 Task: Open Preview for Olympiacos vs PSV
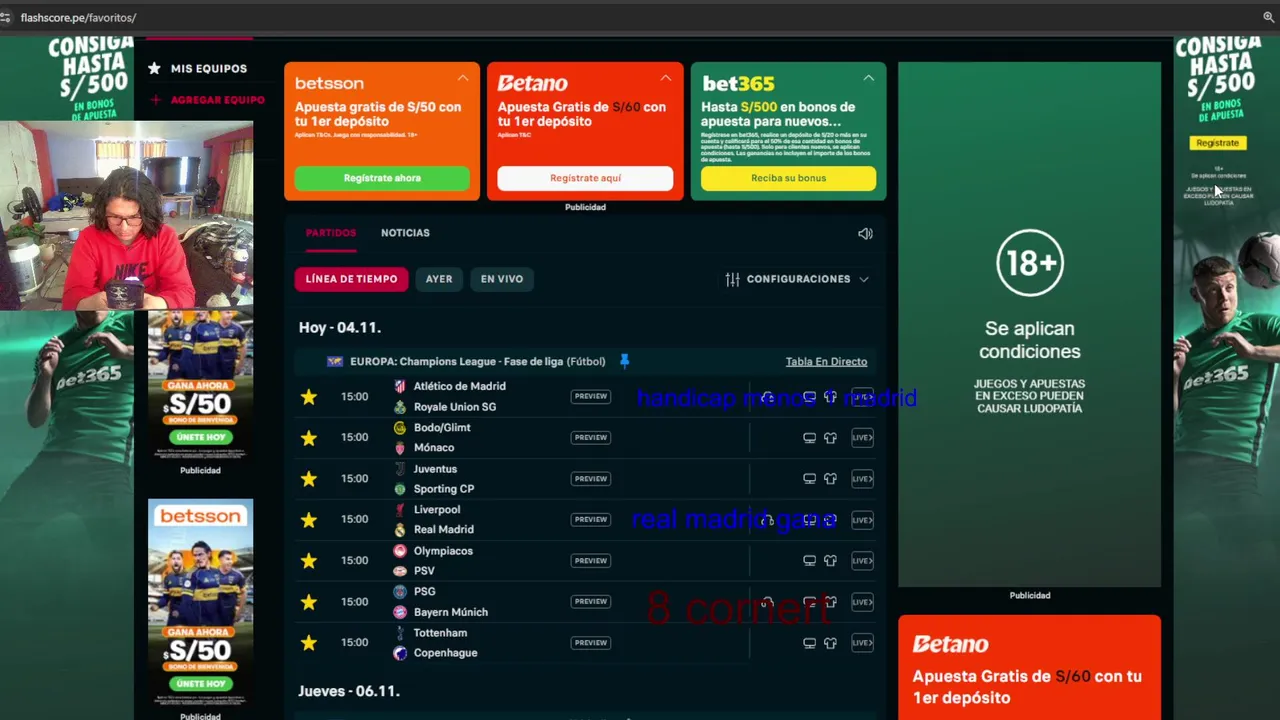[590, 560]
